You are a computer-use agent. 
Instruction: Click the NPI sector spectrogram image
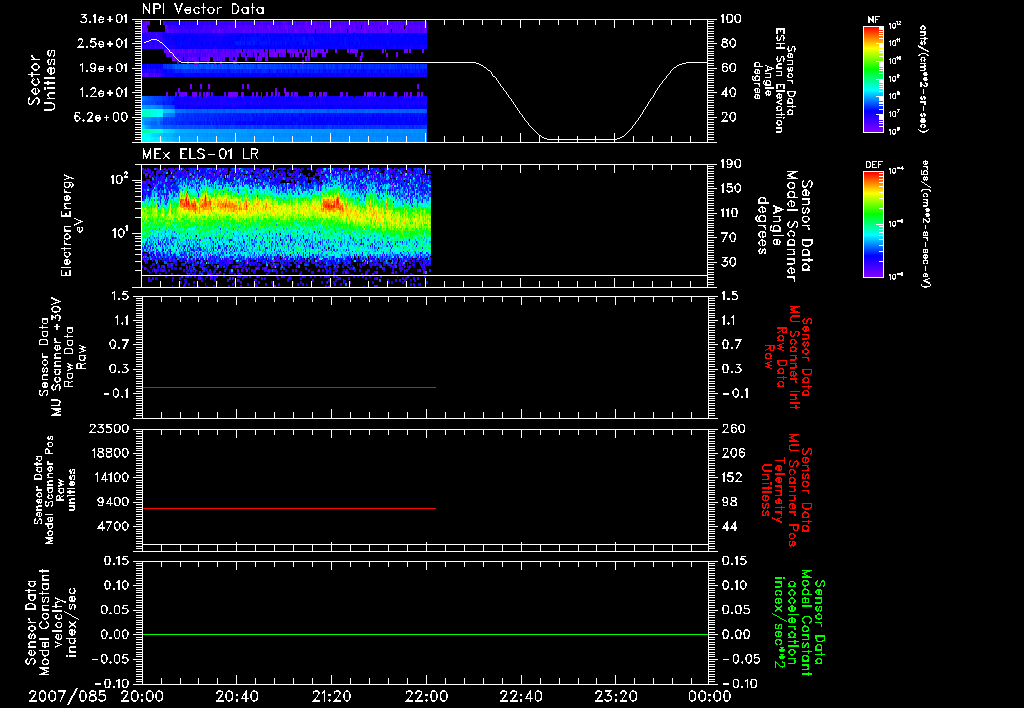pos(284,81)
